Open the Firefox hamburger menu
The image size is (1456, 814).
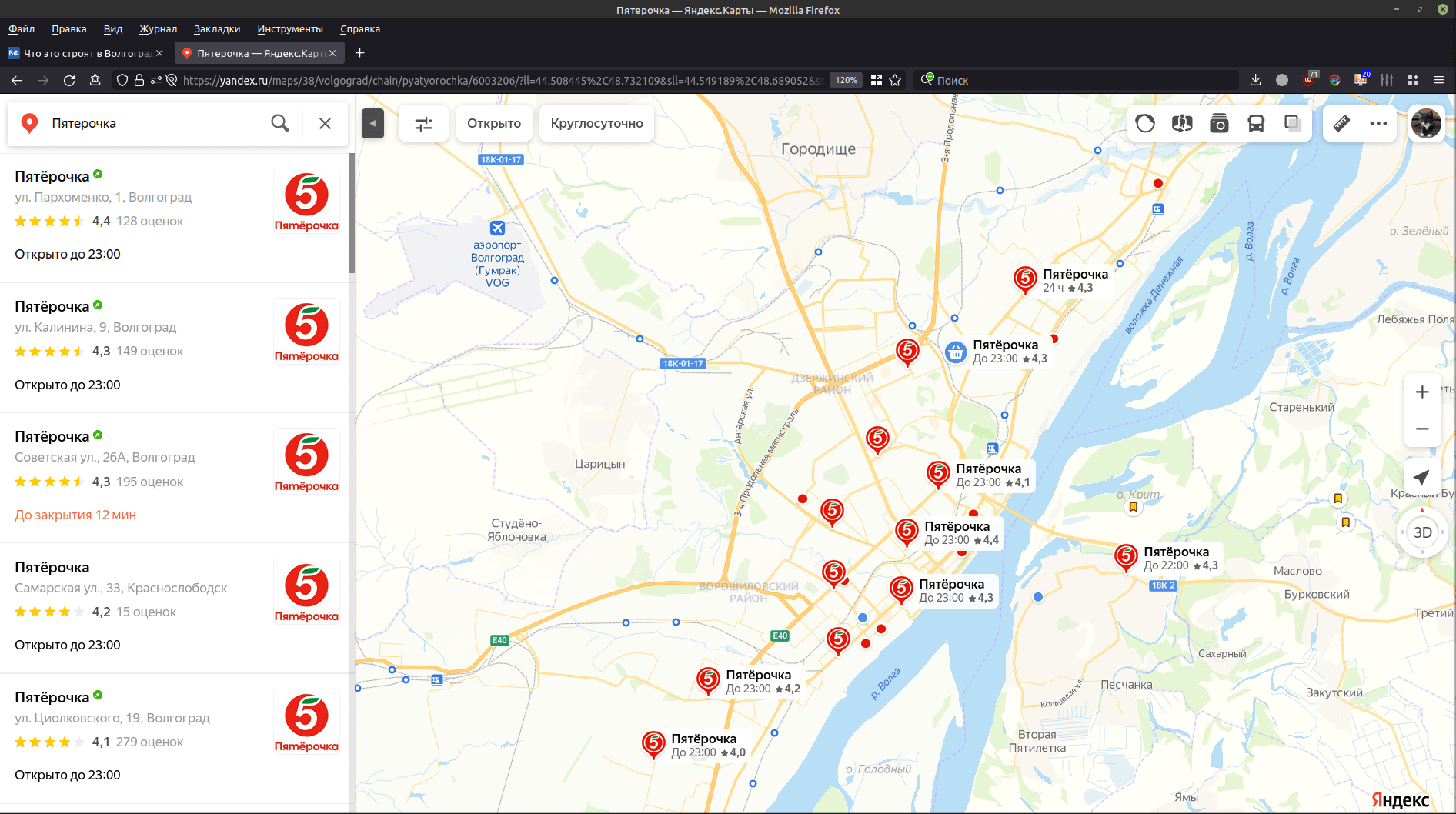tap(1438, 80)
